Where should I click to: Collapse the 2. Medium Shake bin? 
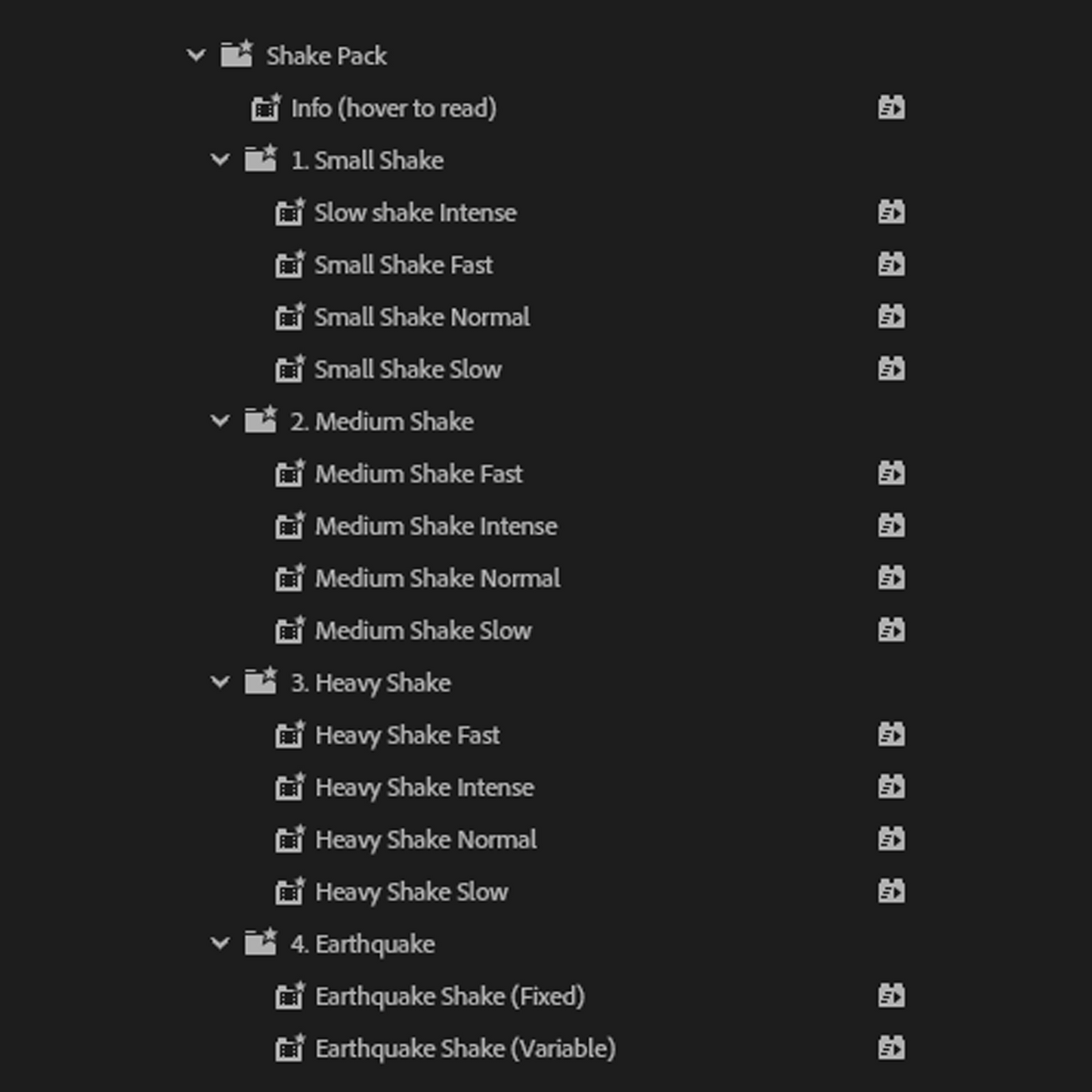pyautogui.click(x=220, y=421)
